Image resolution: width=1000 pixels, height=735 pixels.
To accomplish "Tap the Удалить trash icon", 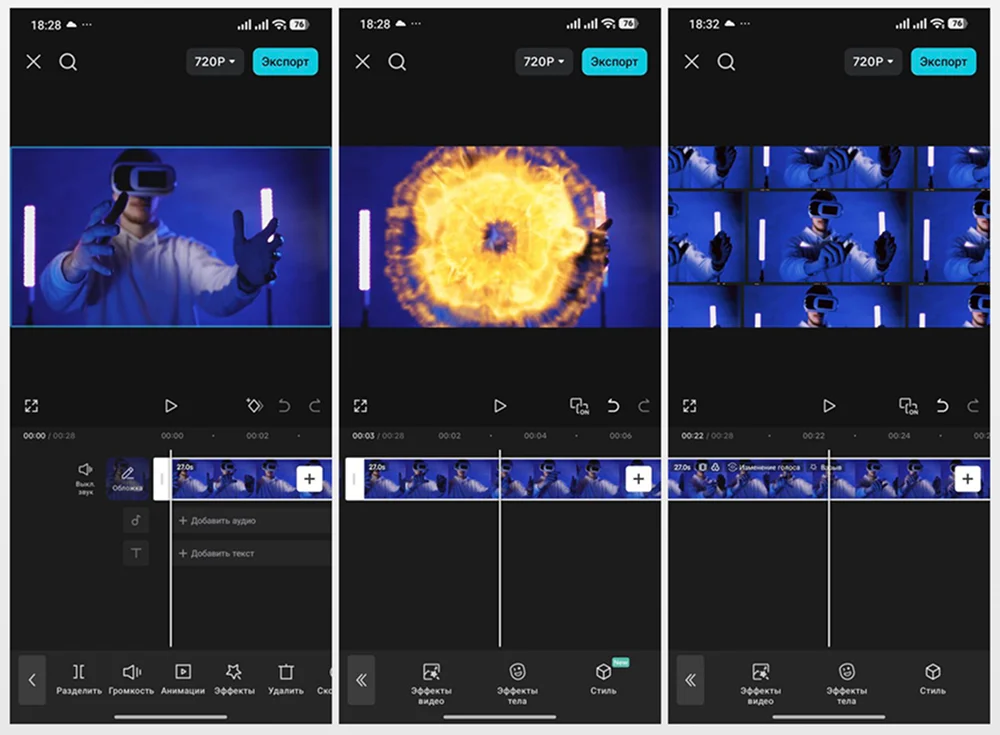I will click(286, 672).
